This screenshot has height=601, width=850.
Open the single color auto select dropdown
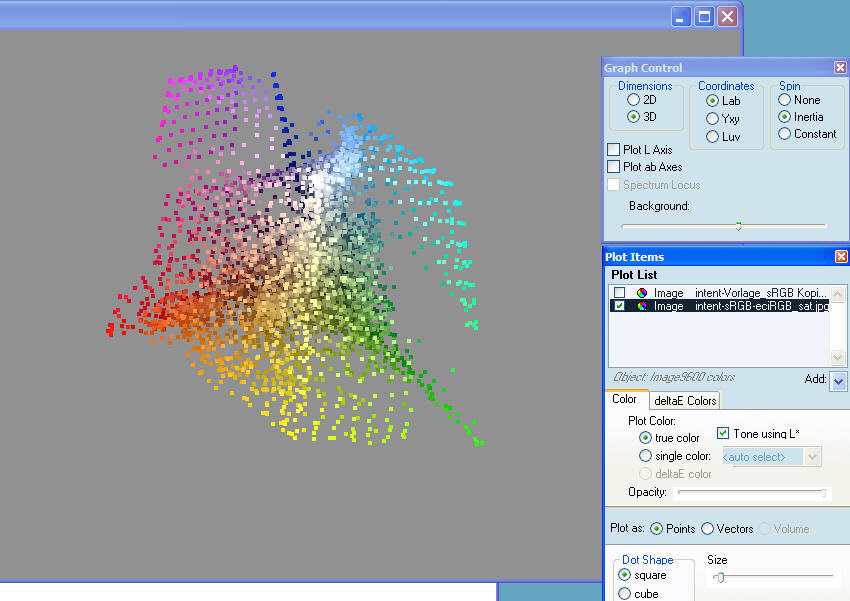812,457
